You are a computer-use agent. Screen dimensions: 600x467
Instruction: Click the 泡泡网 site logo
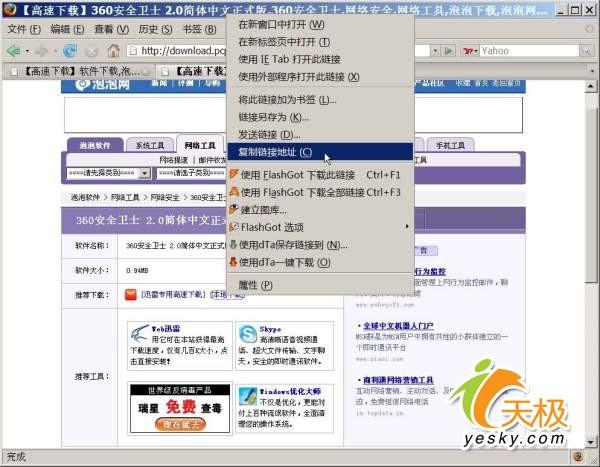(103, 85)
